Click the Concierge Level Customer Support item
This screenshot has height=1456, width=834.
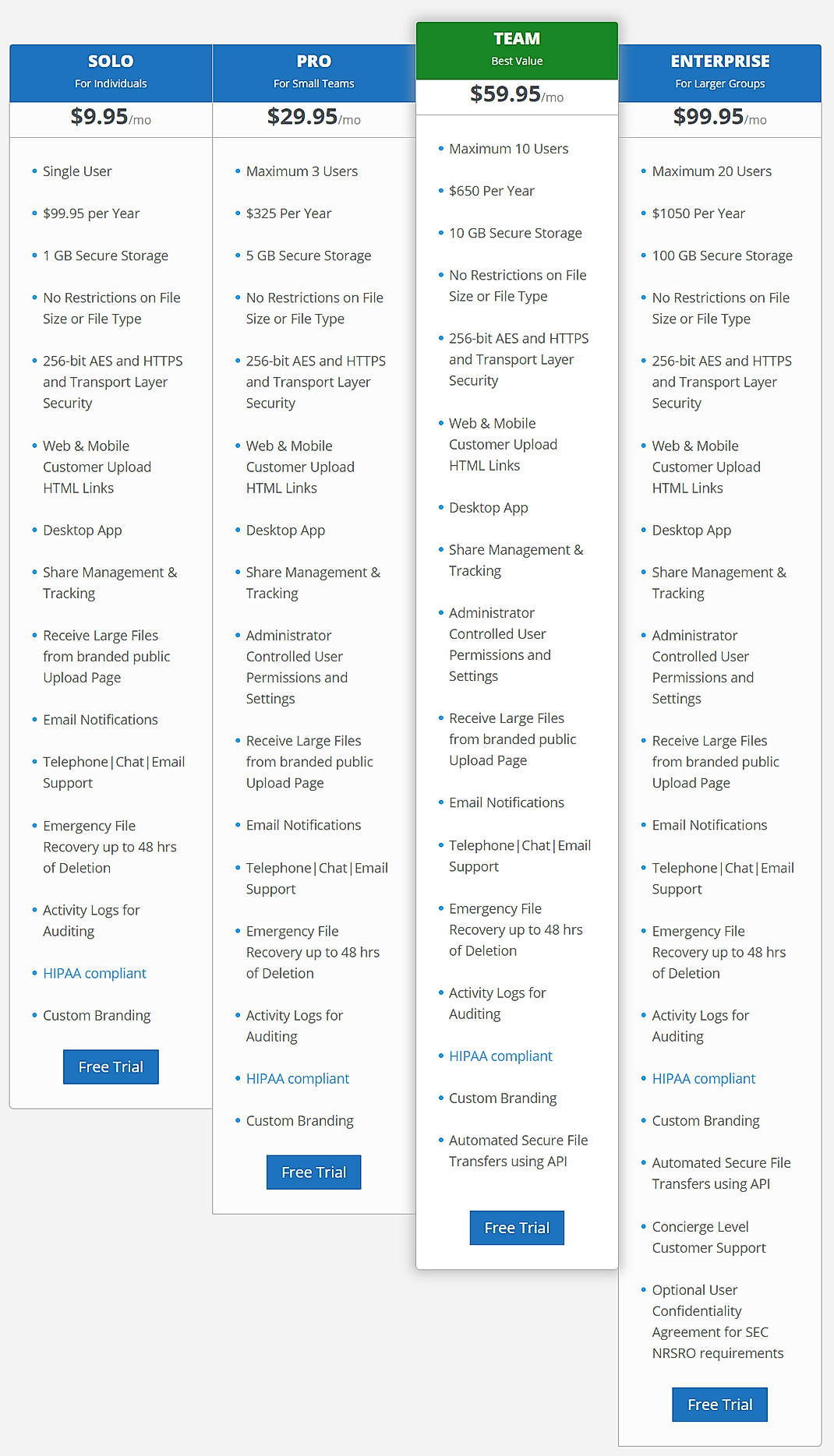[709, 1237]
